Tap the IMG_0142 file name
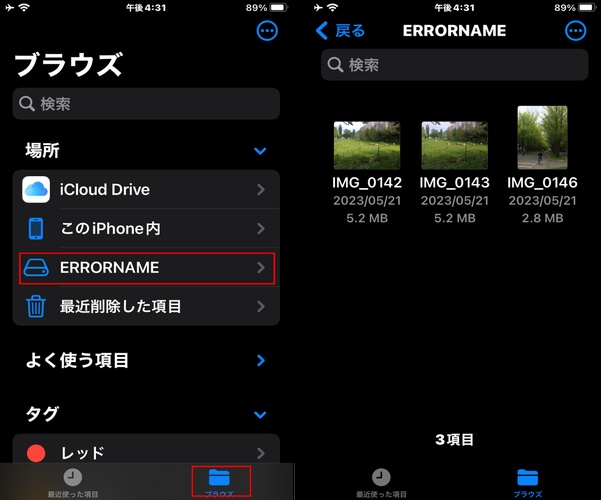Viewport: 601px width, 500px height. tap(367, 183)
